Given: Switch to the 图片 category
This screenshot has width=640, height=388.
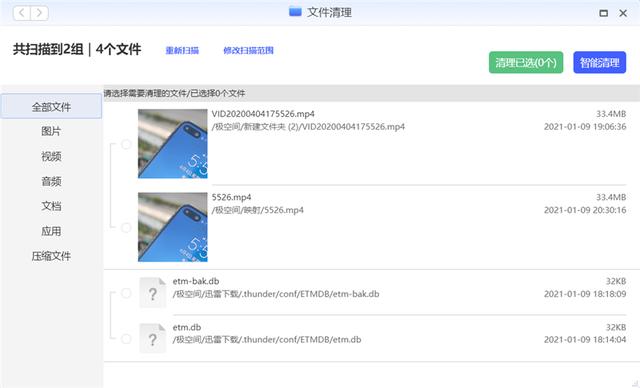Looking at the screenshot, I should [x=51, y=131].
